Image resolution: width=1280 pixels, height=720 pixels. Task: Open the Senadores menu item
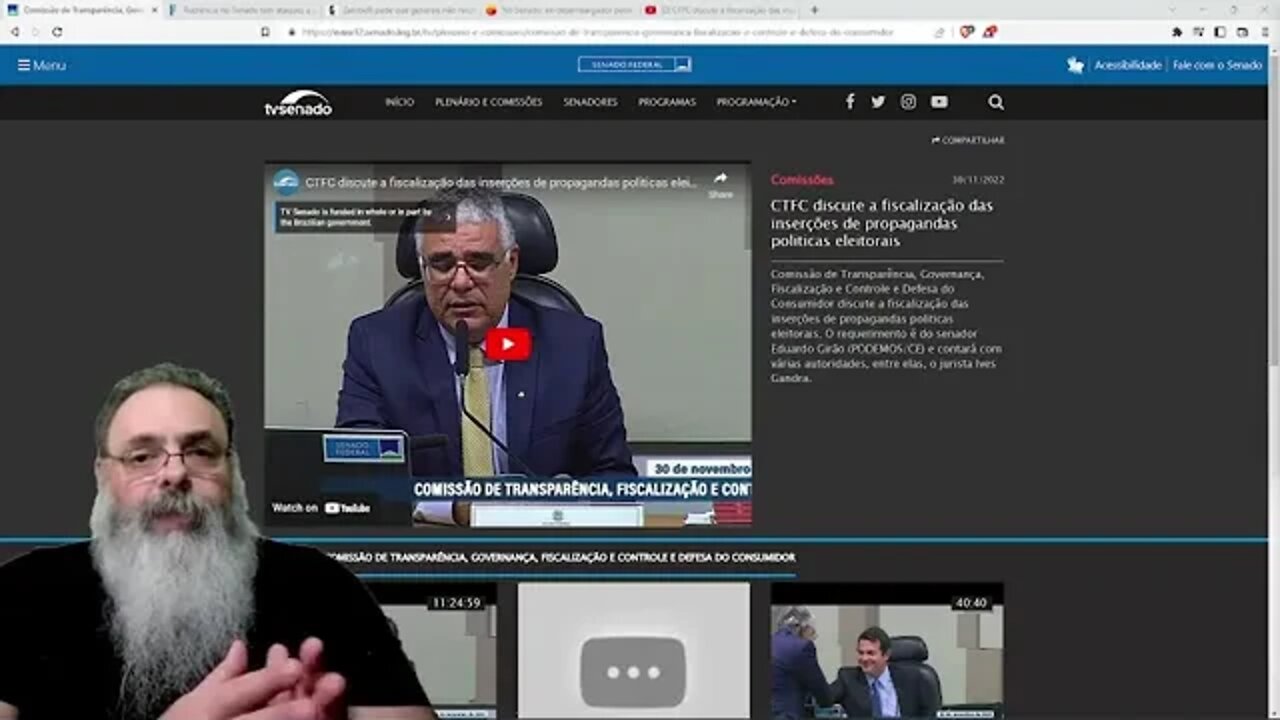pos(590,102)
